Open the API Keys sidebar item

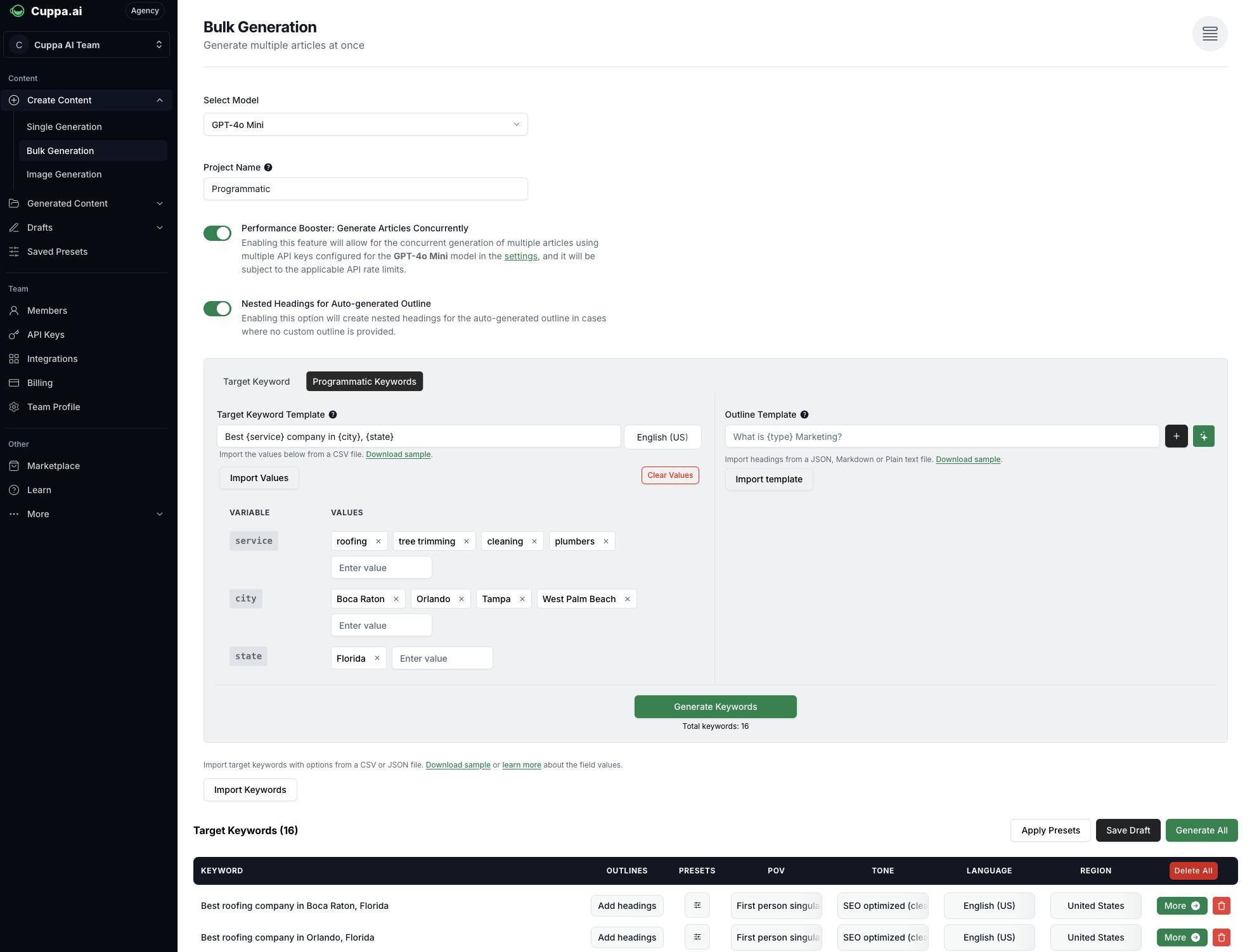(46, 335)
